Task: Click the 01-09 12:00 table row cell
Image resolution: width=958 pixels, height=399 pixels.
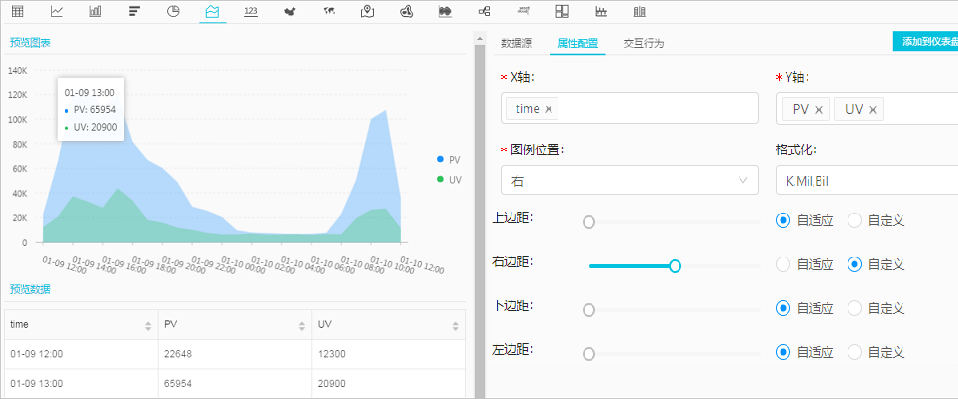Action: (81, 354)
